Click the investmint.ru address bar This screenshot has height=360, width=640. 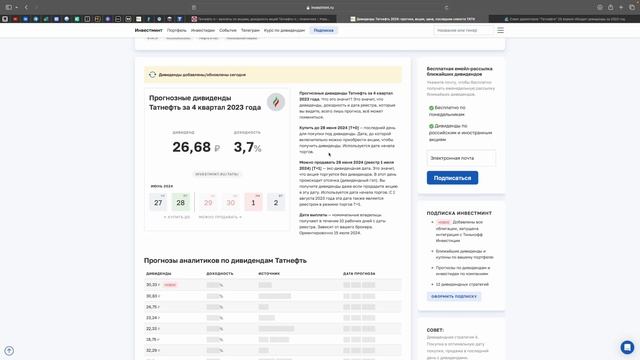pyautogui.click(x=320, y=7)
